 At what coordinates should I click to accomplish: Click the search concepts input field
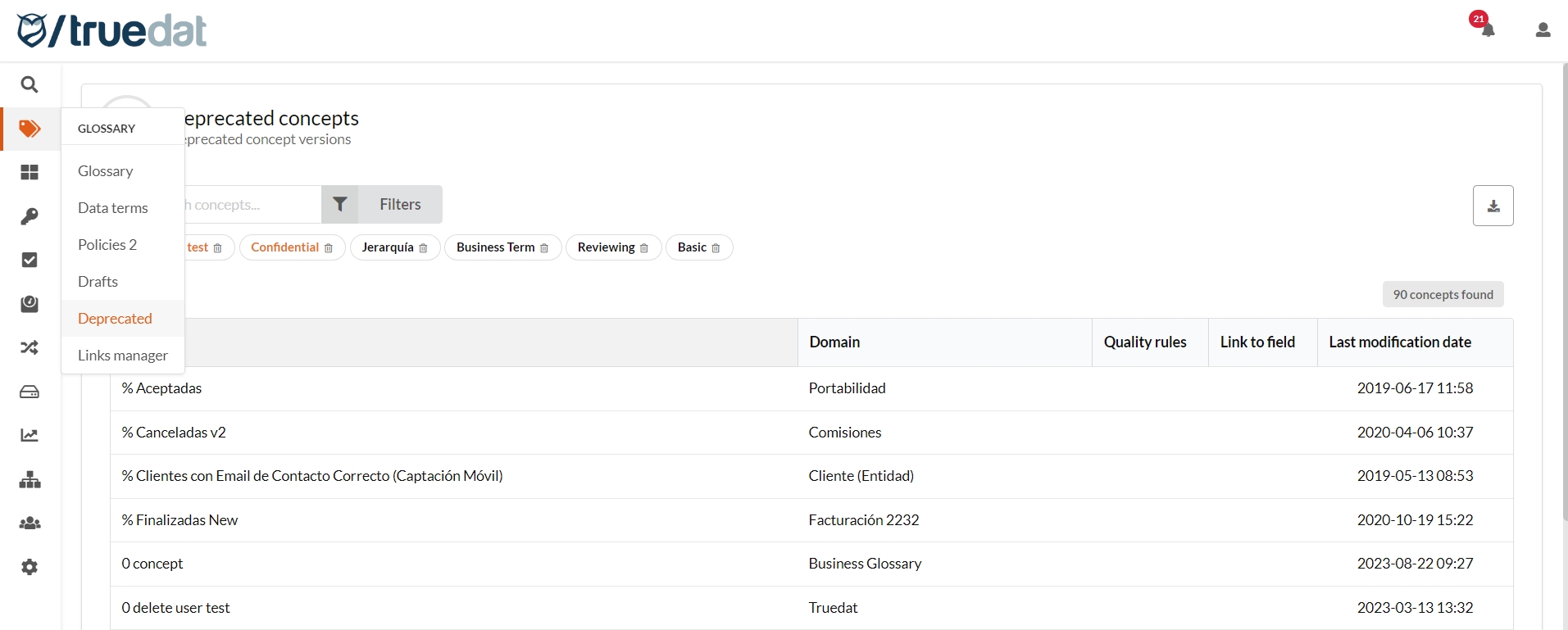coord(250,205)
